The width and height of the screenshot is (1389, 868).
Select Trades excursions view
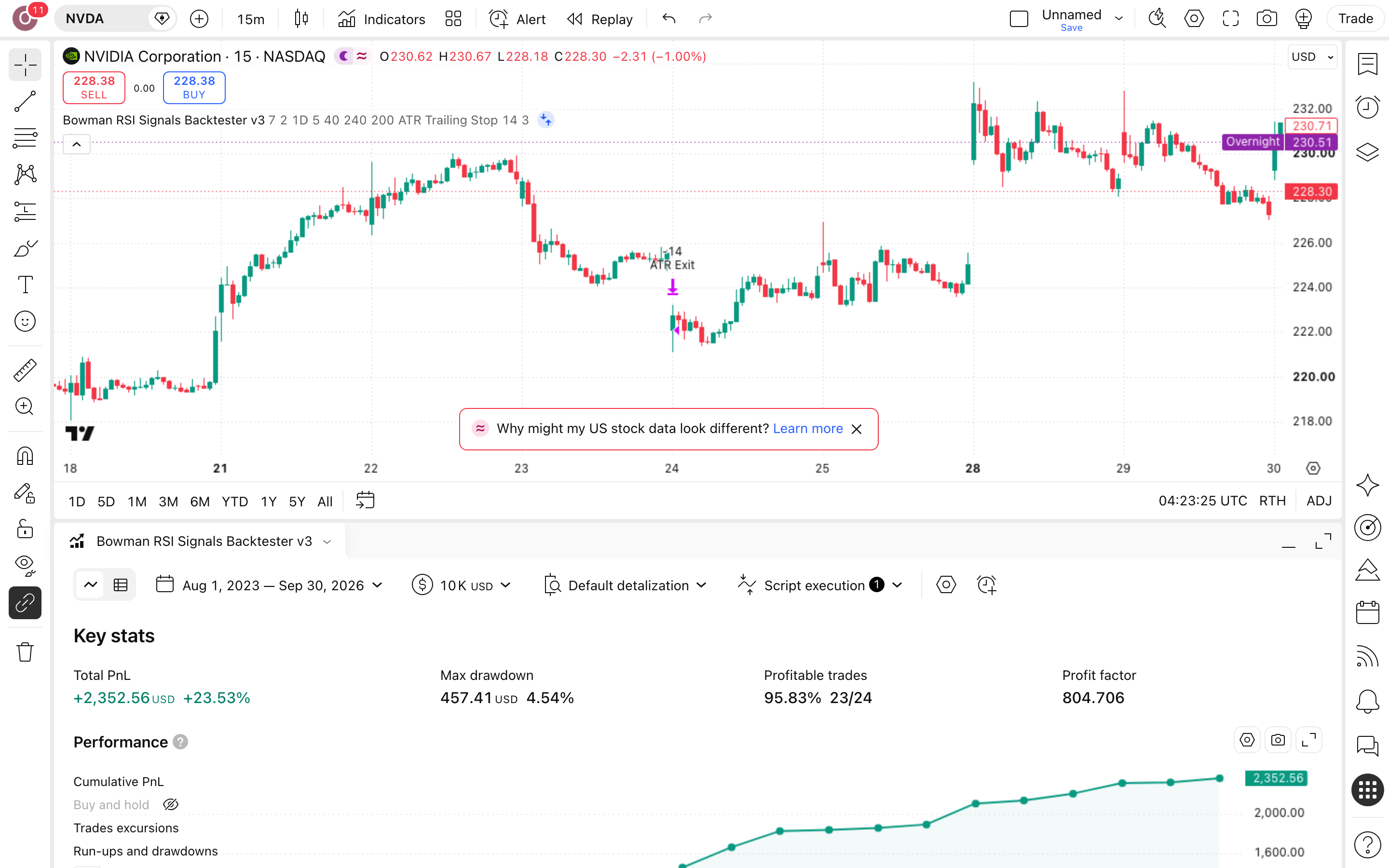point(126,828)
